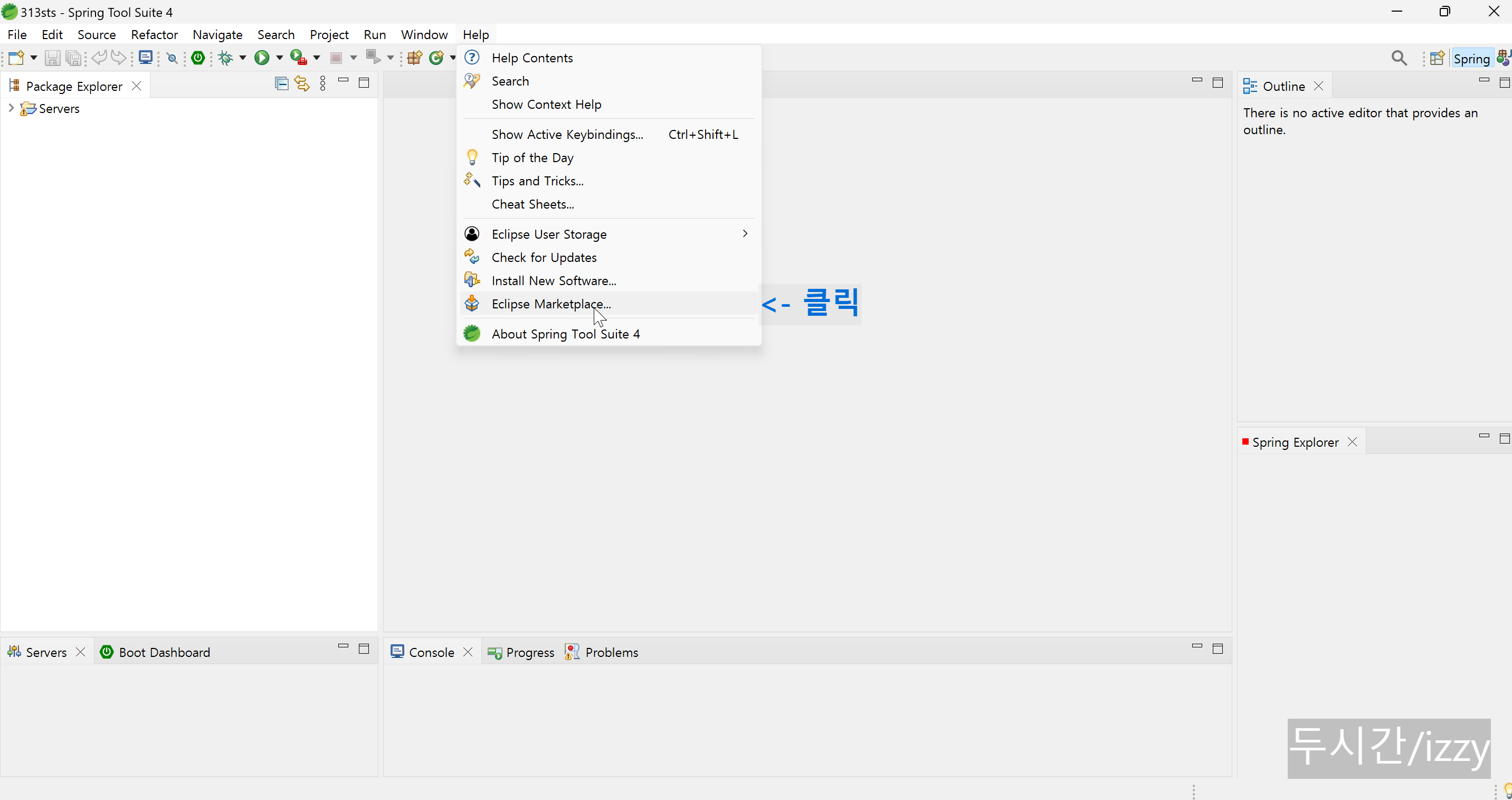Close the bottom Servers tab
Screen dimensions: 1512x800
pos(81,652)
